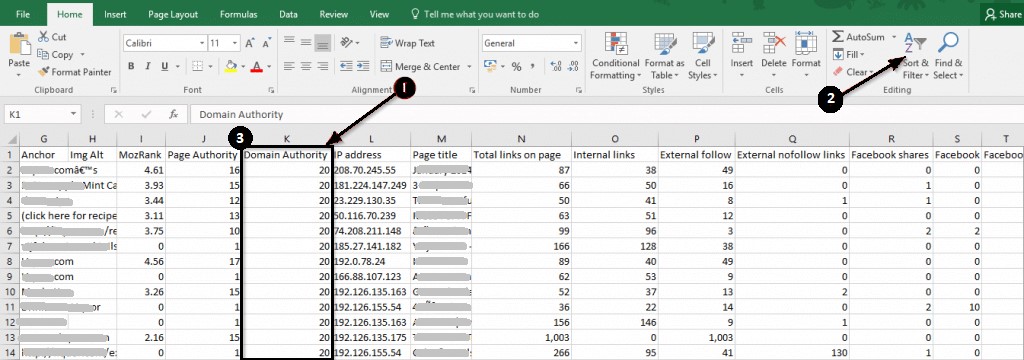Open the Font Color dropdown arrow

pyautogui.click(x=269, y=67)
